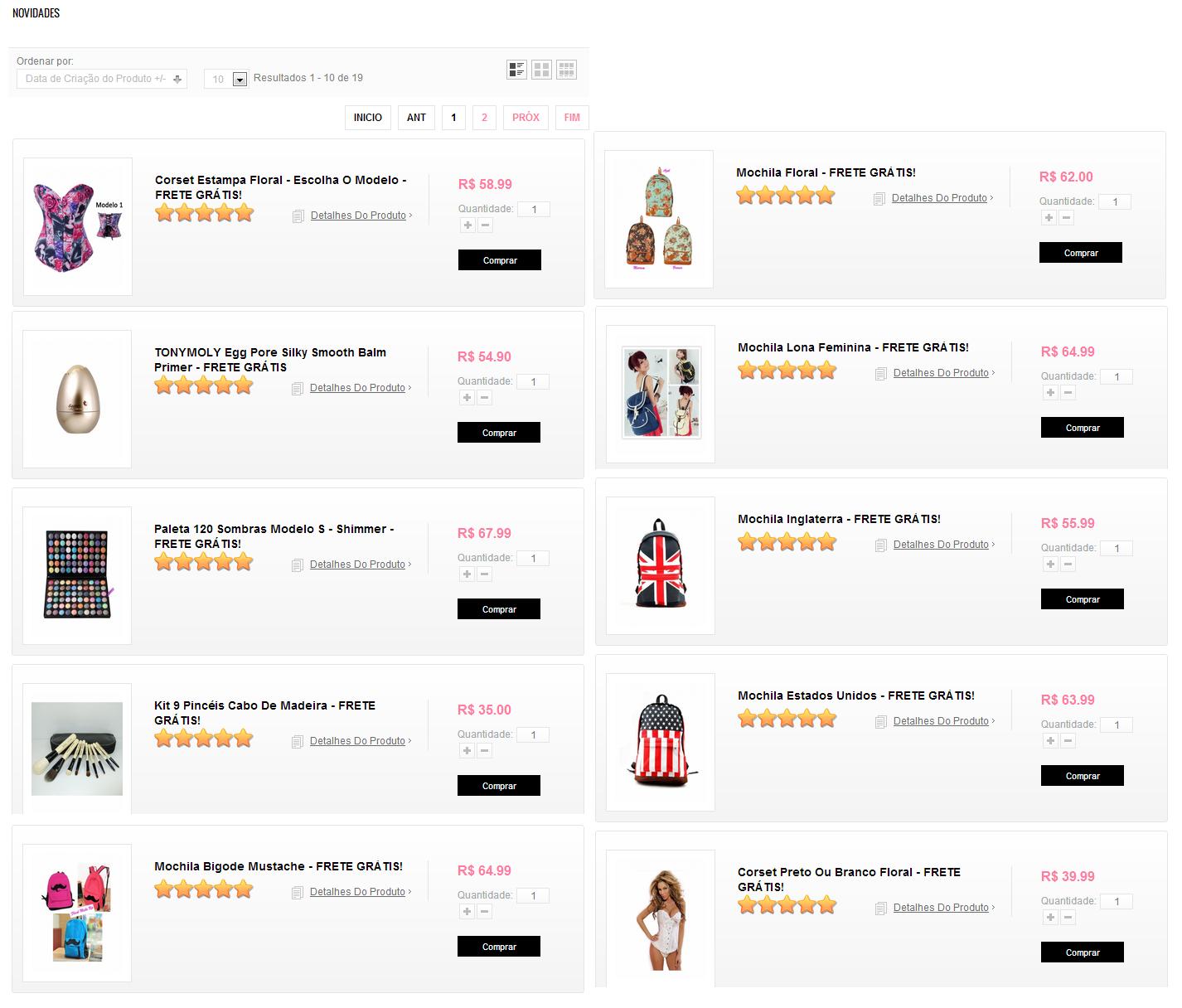1182x1008 pixels.
Task: Open the Mochila Estados Unidos title link
Action: tap(856, 695)
